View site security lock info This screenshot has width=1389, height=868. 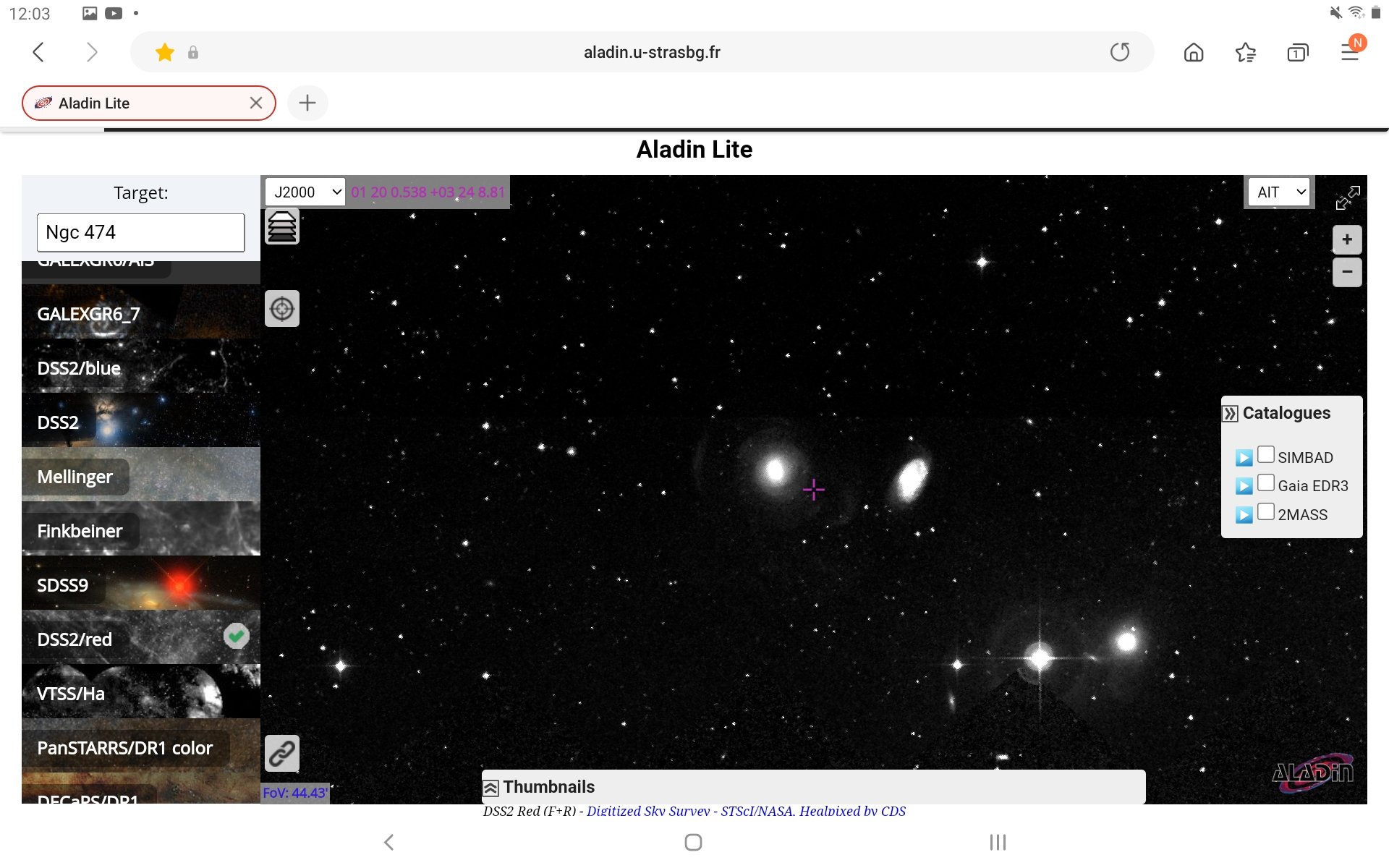pyautogui.click(x=193, y=52)
